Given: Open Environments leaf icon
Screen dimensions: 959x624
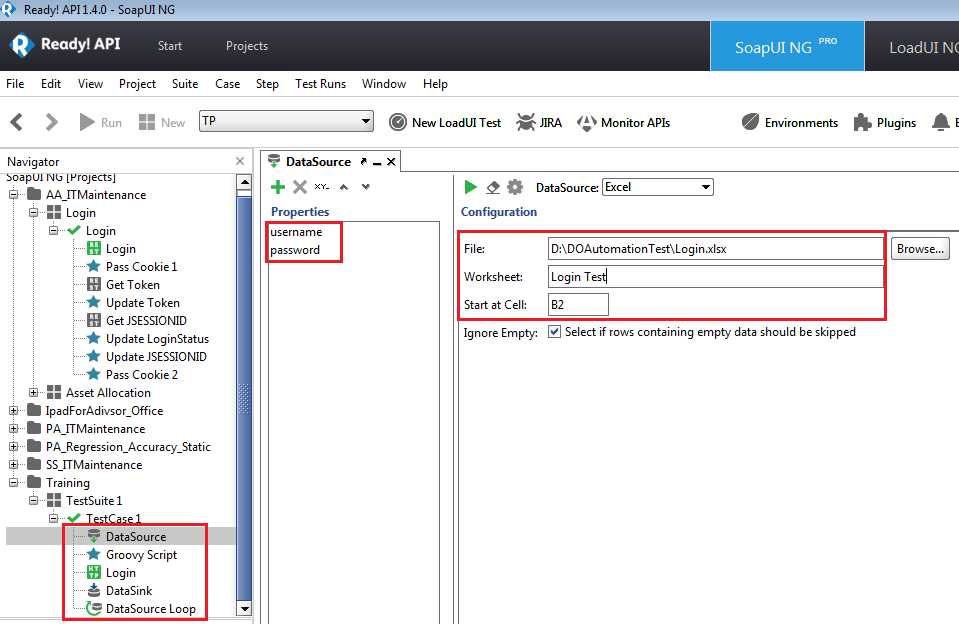Looking at the screenshot, I should pyautogui.click(x=750, y=122).
